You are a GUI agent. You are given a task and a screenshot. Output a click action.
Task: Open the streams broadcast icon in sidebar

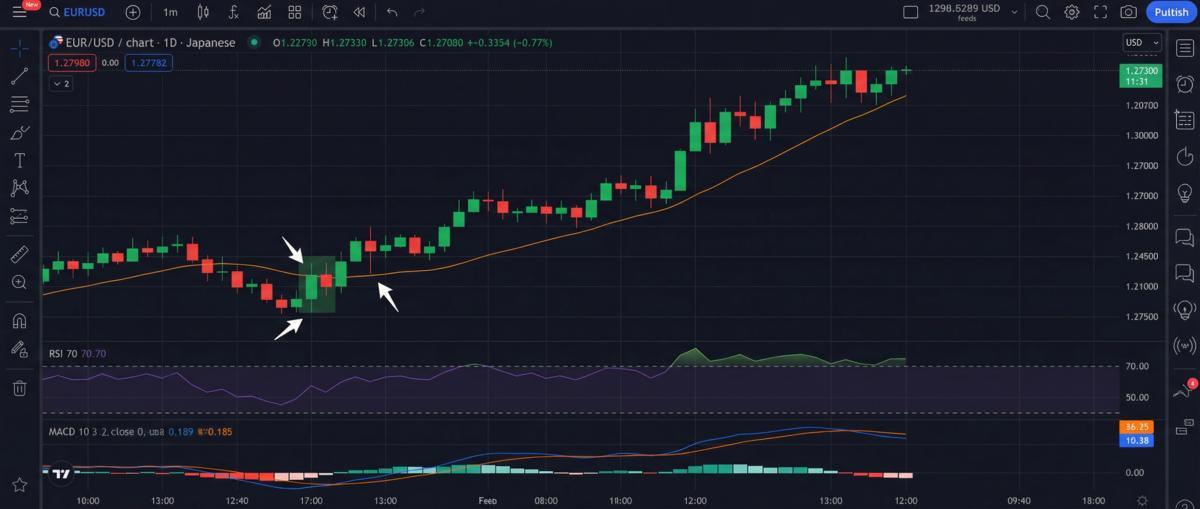tap(1185, 346)
